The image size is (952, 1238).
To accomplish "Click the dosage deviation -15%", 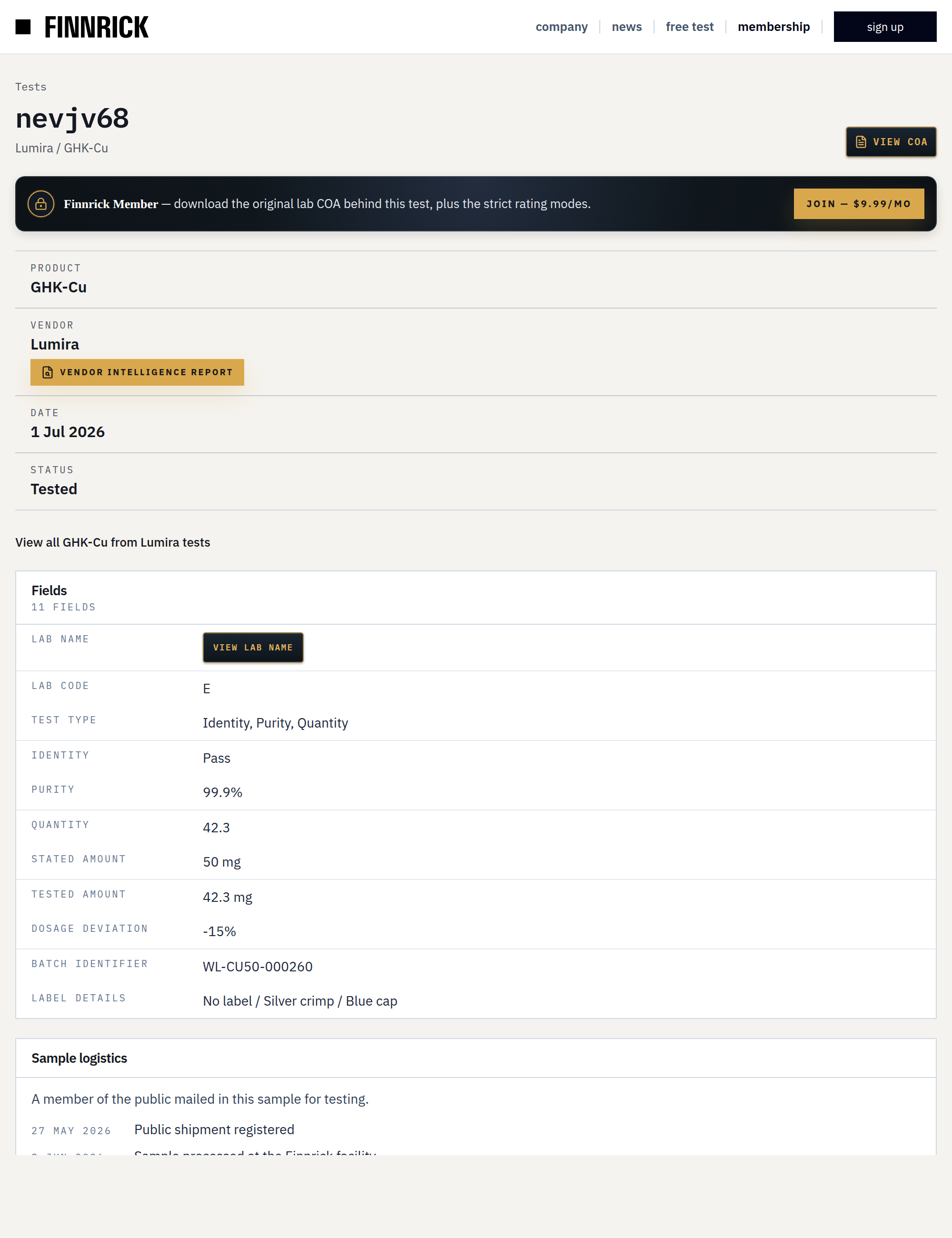I will click(219, 931).
